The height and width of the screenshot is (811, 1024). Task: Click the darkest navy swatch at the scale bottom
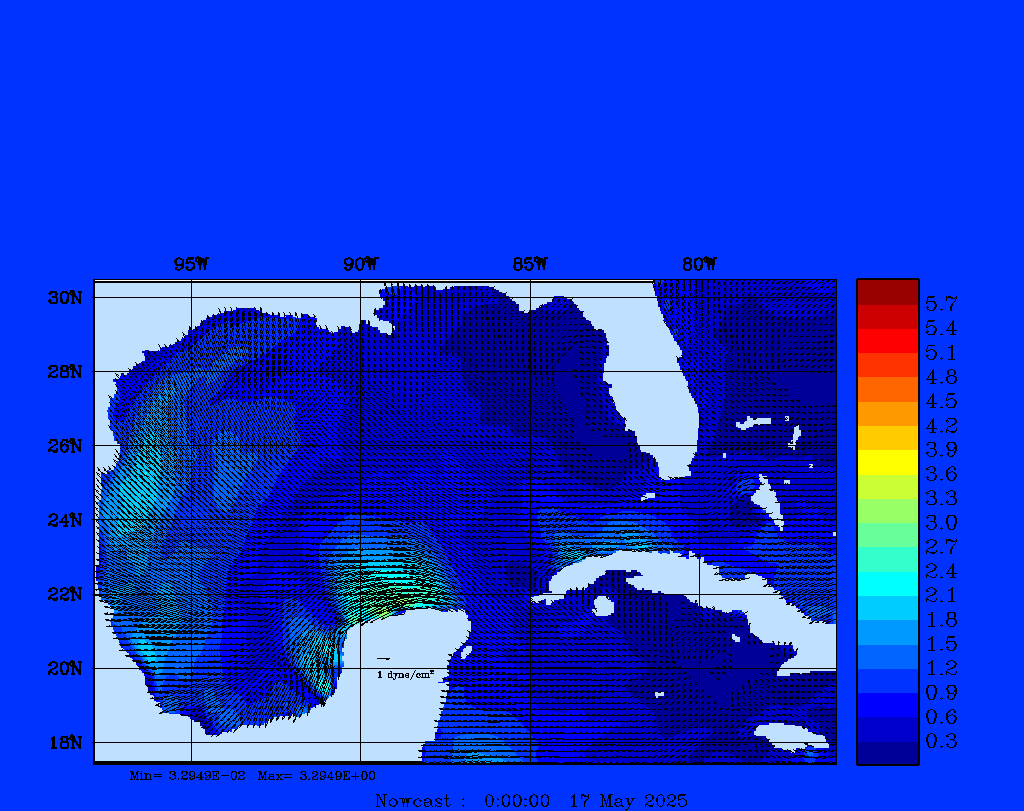[x=887, y=752]
